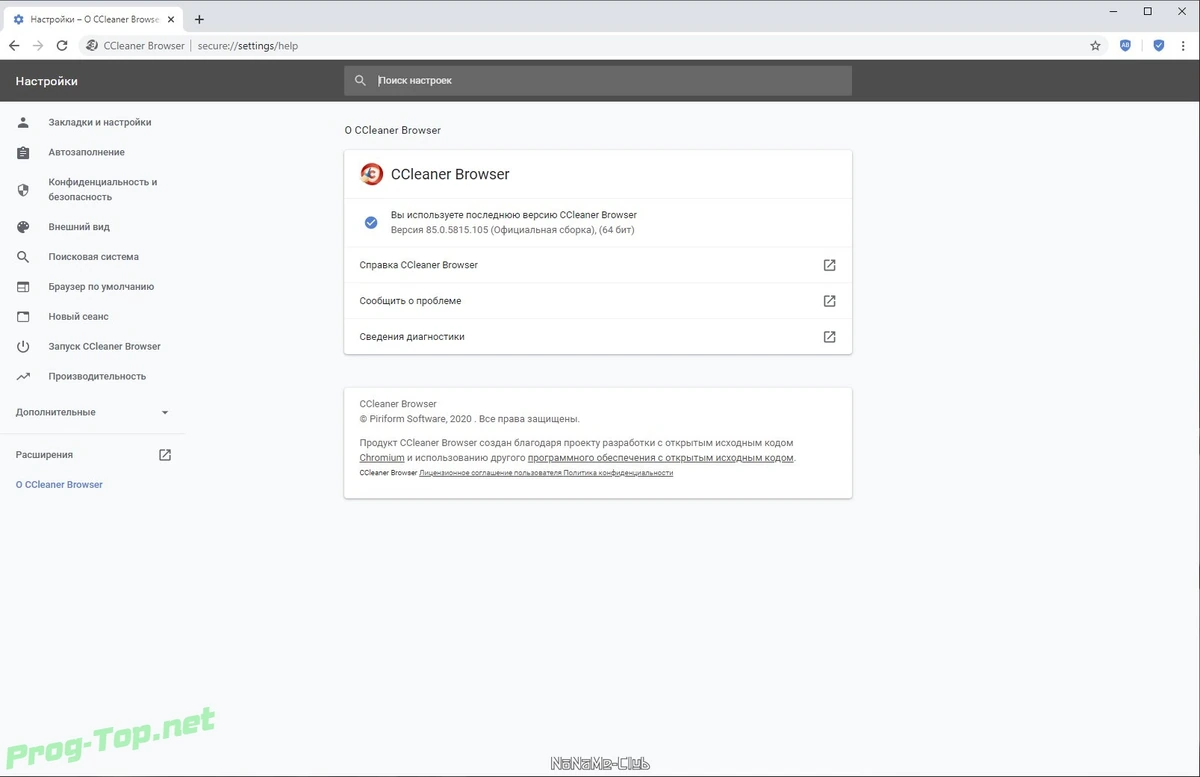The width and height of the screenshot is (1200, 777).
Task: Click Сообщить о проблеме row
Action: click(598, 301)
